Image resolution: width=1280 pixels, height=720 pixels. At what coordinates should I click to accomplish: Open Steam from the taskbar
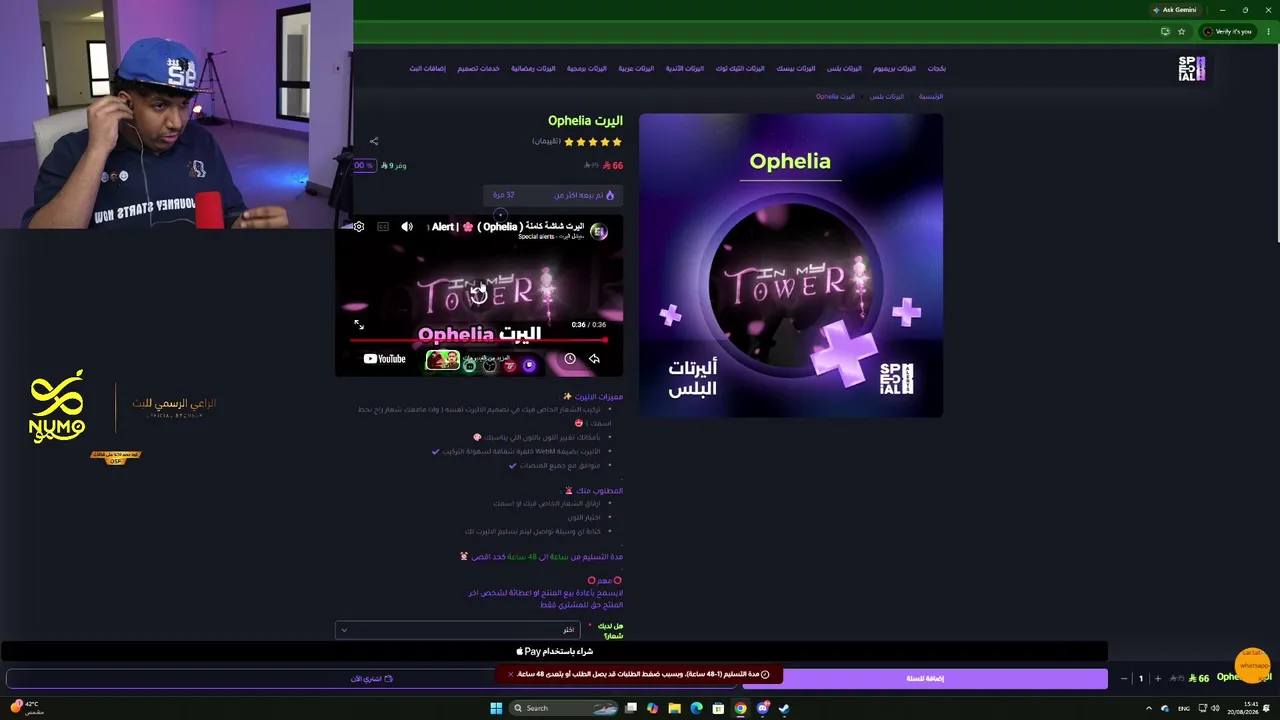[x=784, y=708]
